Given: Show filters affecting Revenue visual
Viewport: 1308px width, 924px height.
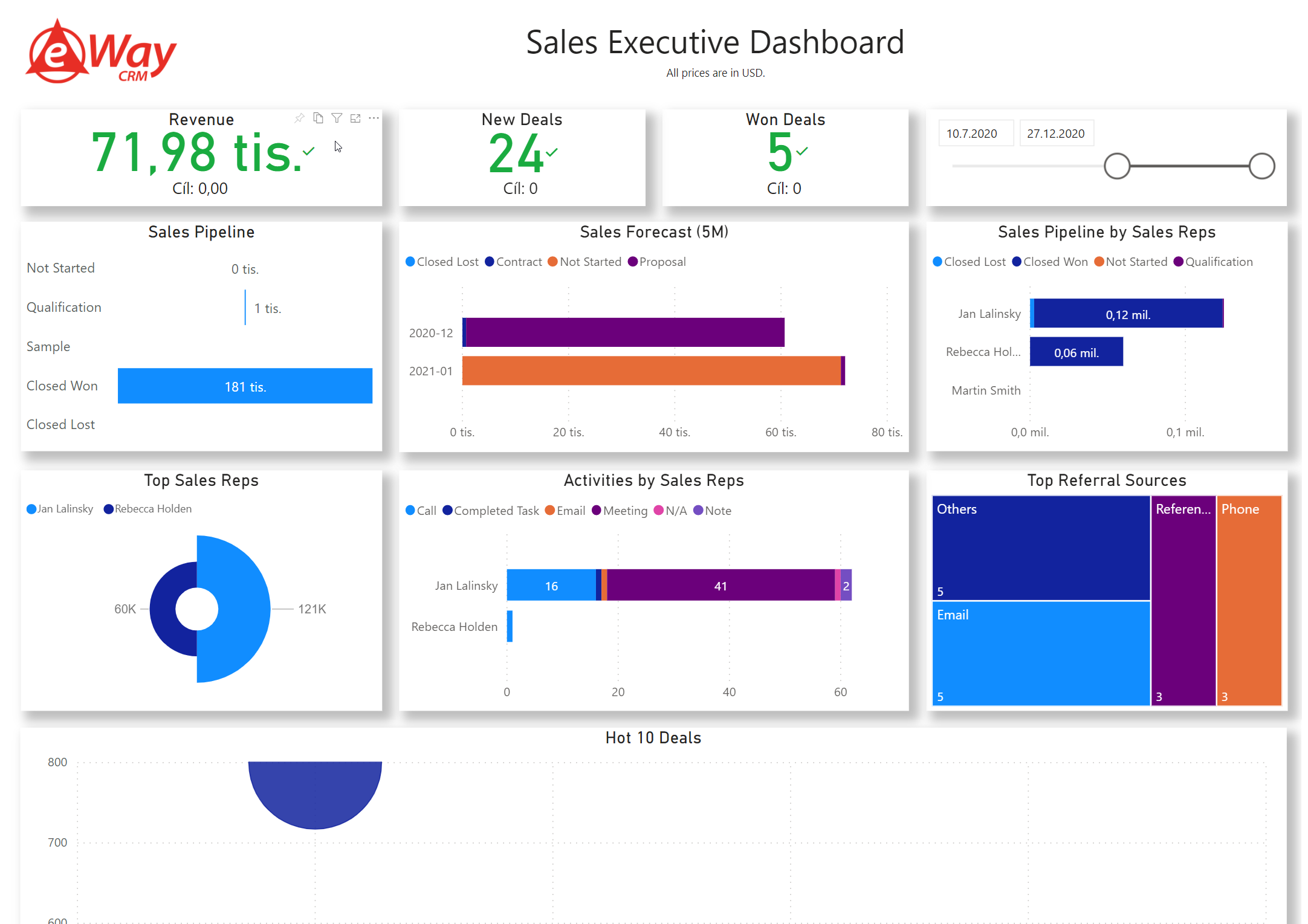Looking at the screenshot, I should point(337,118).
